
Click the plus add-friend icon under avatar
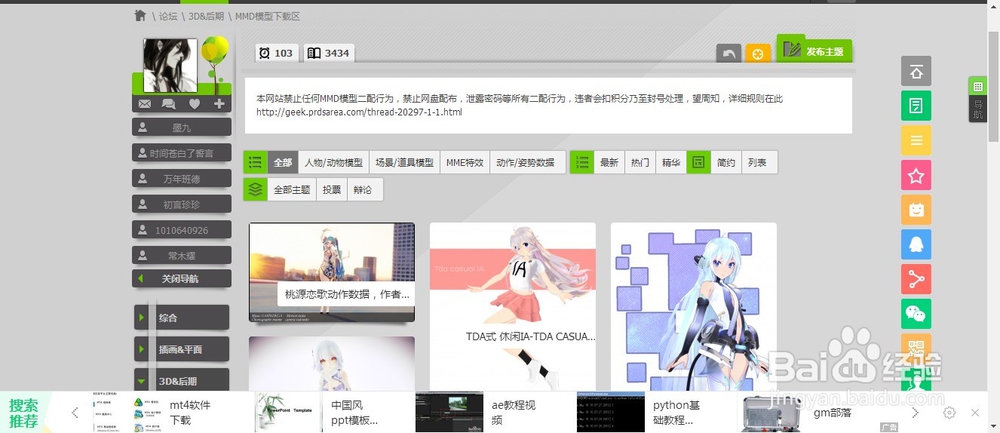tap(219, 103)
